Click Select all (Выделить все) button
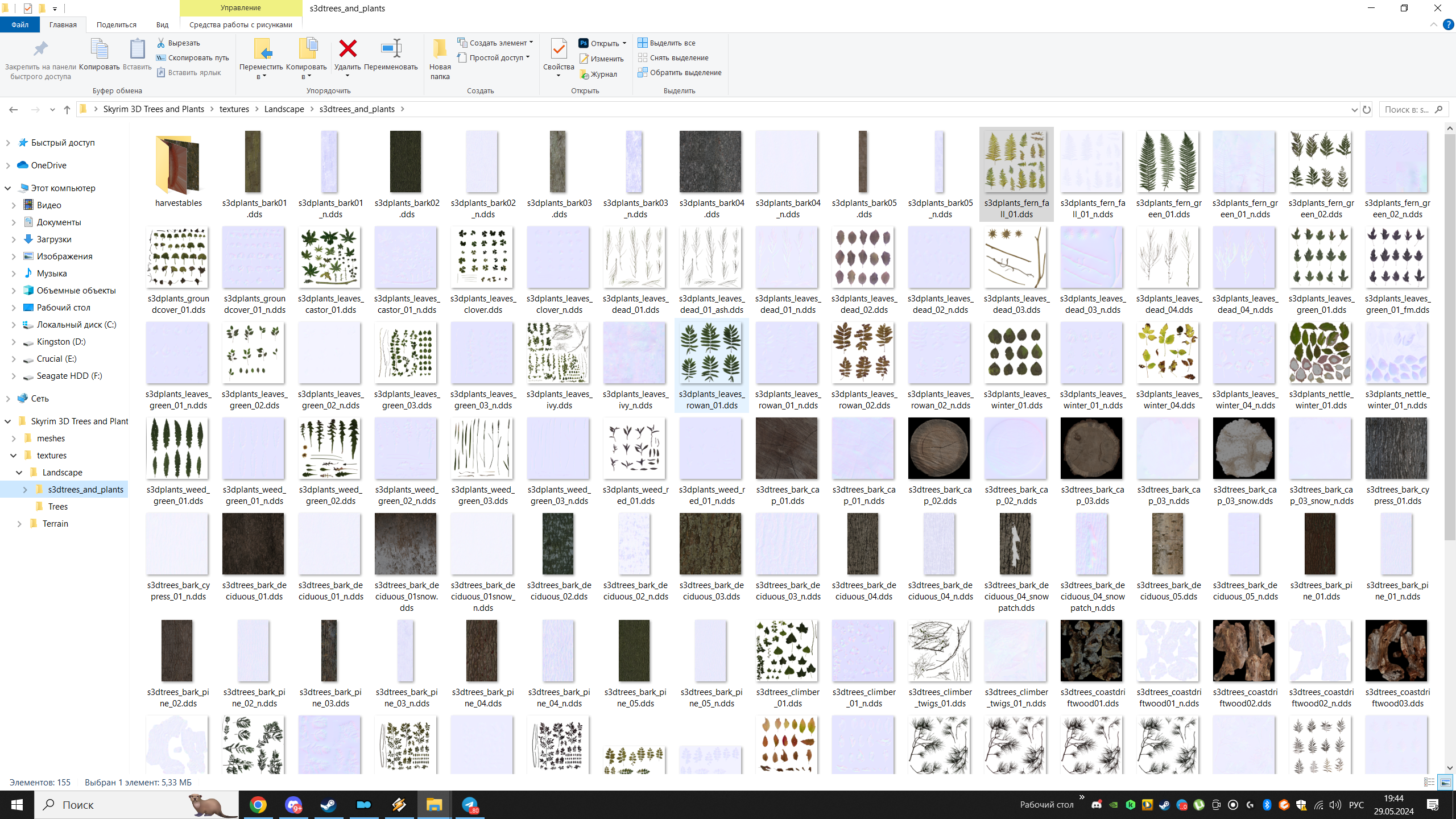The image size is (1456, 819). 667,43
